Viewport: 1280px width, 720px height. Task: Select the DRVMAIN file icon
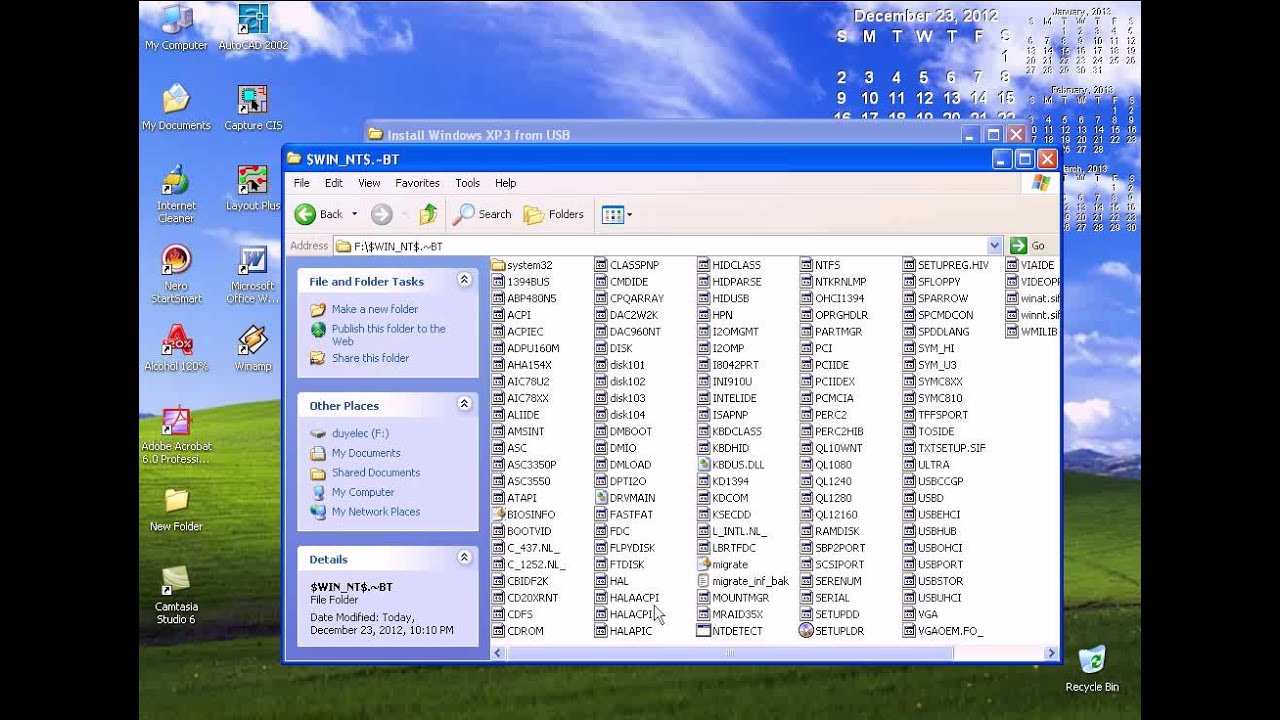pos(601,498)
